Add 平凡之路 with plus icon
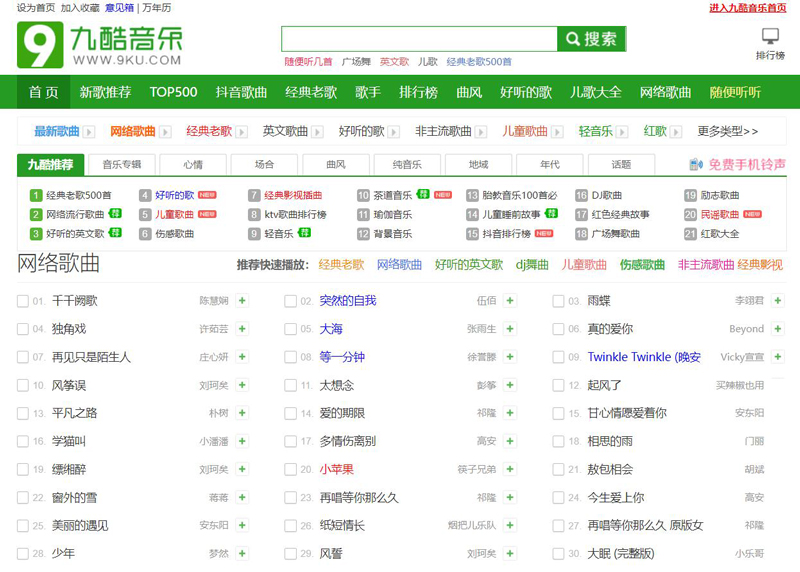Screen dimensions: 800x572 tap(242, 413)
